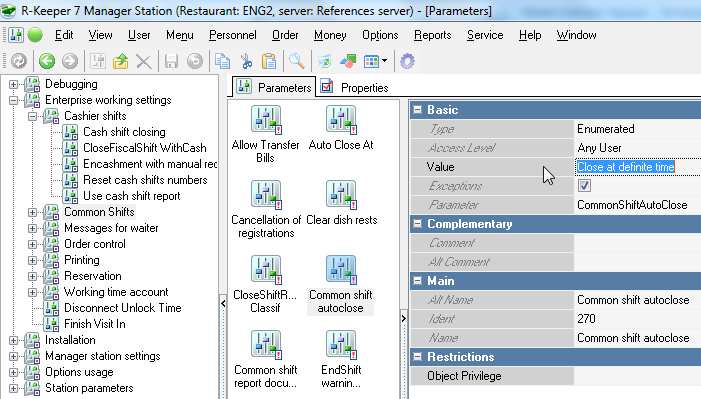Click the undo toolbar icon

(195, 61)
